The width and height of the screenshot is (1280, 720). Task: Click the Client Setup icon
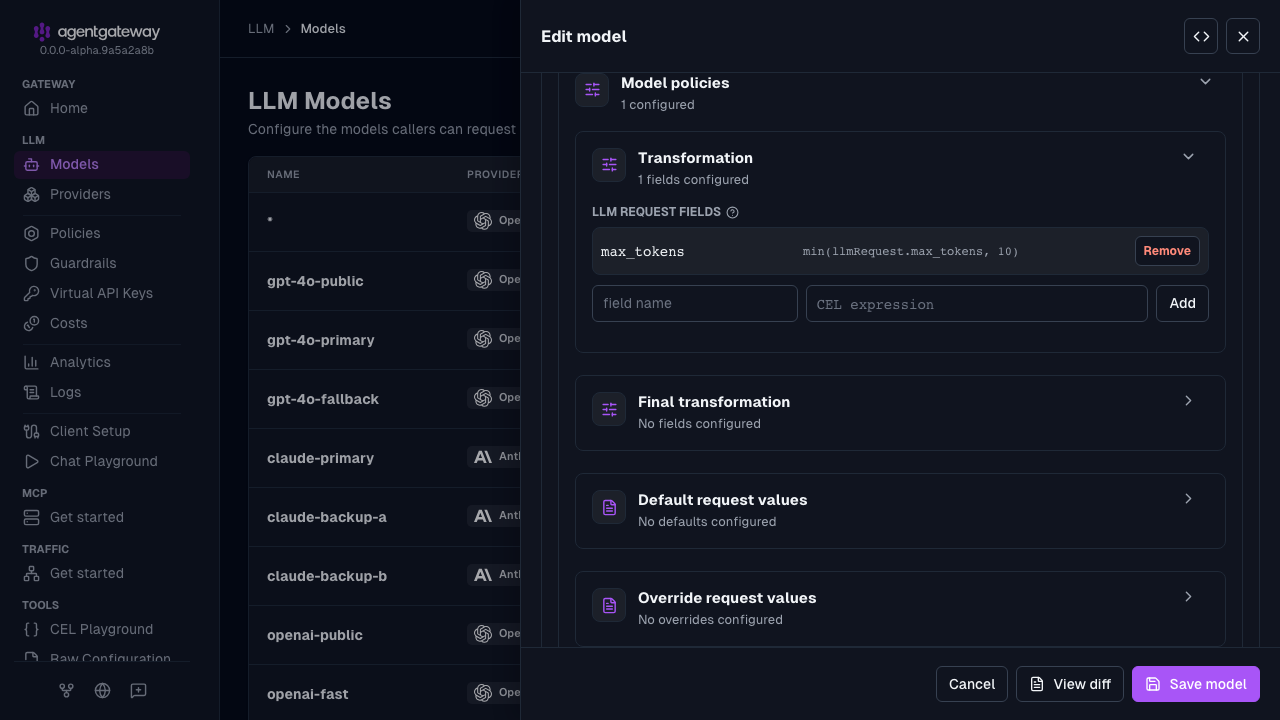32,431
